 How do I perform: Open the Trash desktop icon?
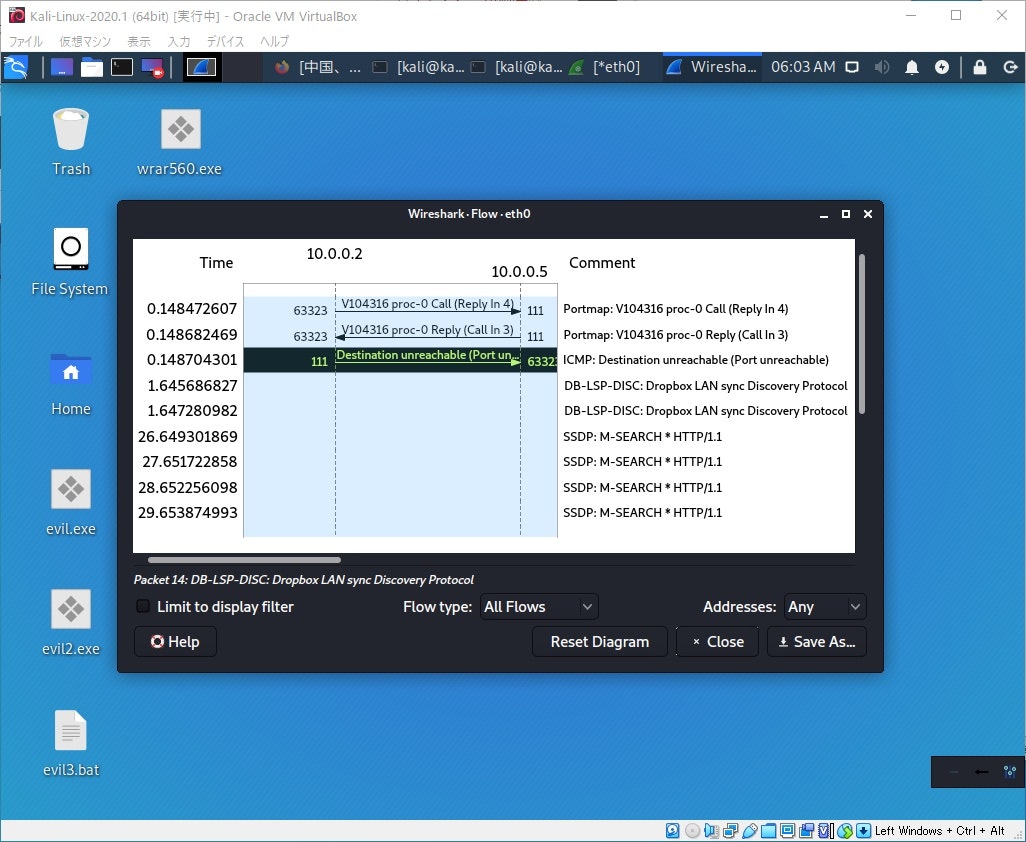(71, 142)
